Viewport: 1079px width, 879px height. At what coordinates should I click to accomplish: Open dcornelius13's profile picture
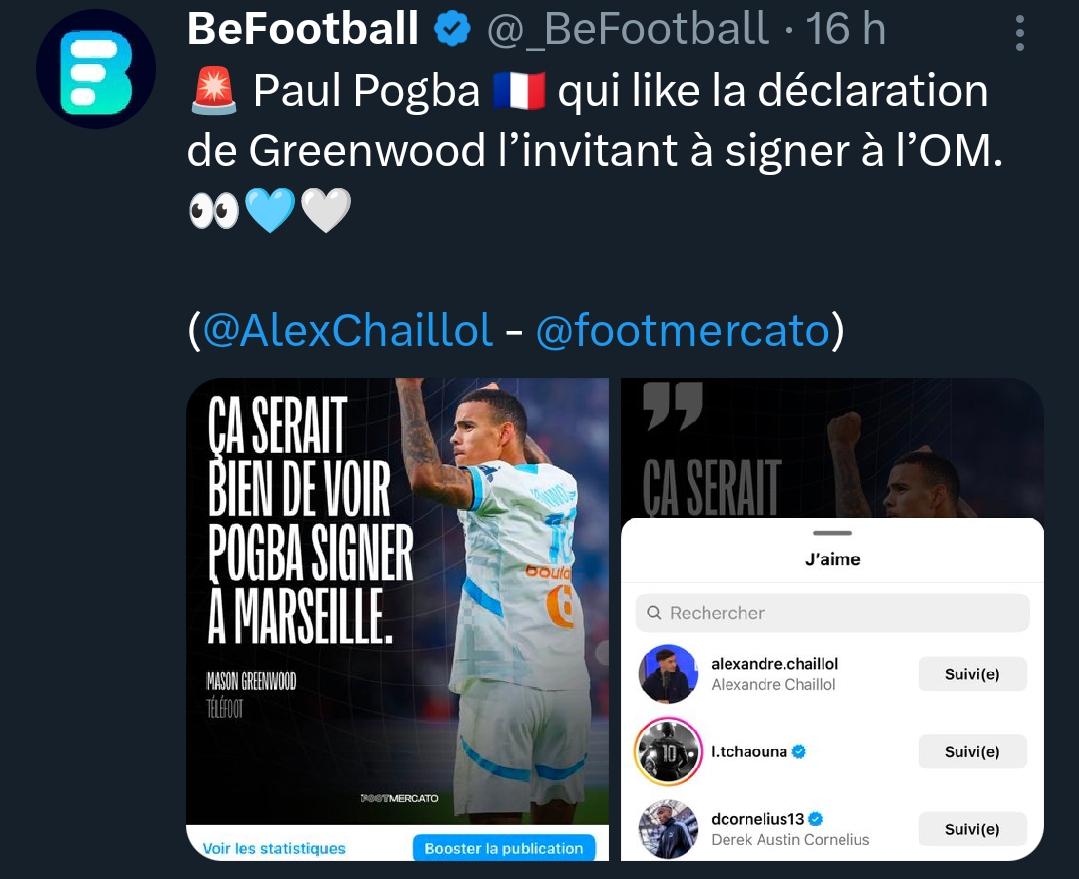pyautogui.click(x=667, y=829)
